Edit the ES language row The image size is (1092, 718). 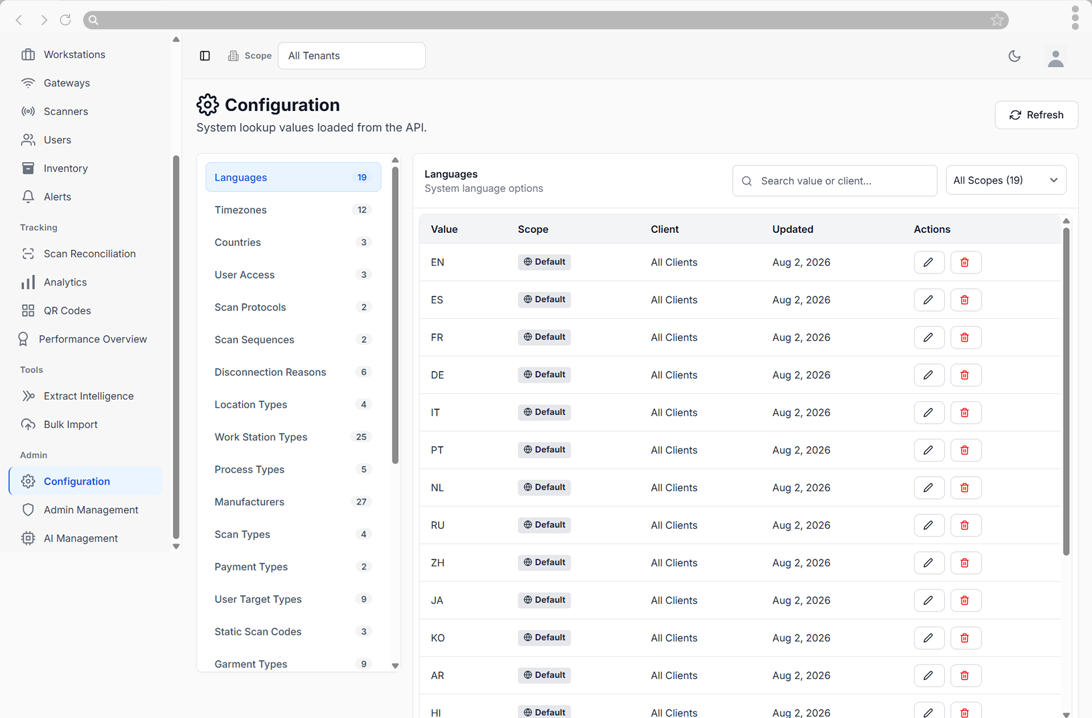[928, 300]
